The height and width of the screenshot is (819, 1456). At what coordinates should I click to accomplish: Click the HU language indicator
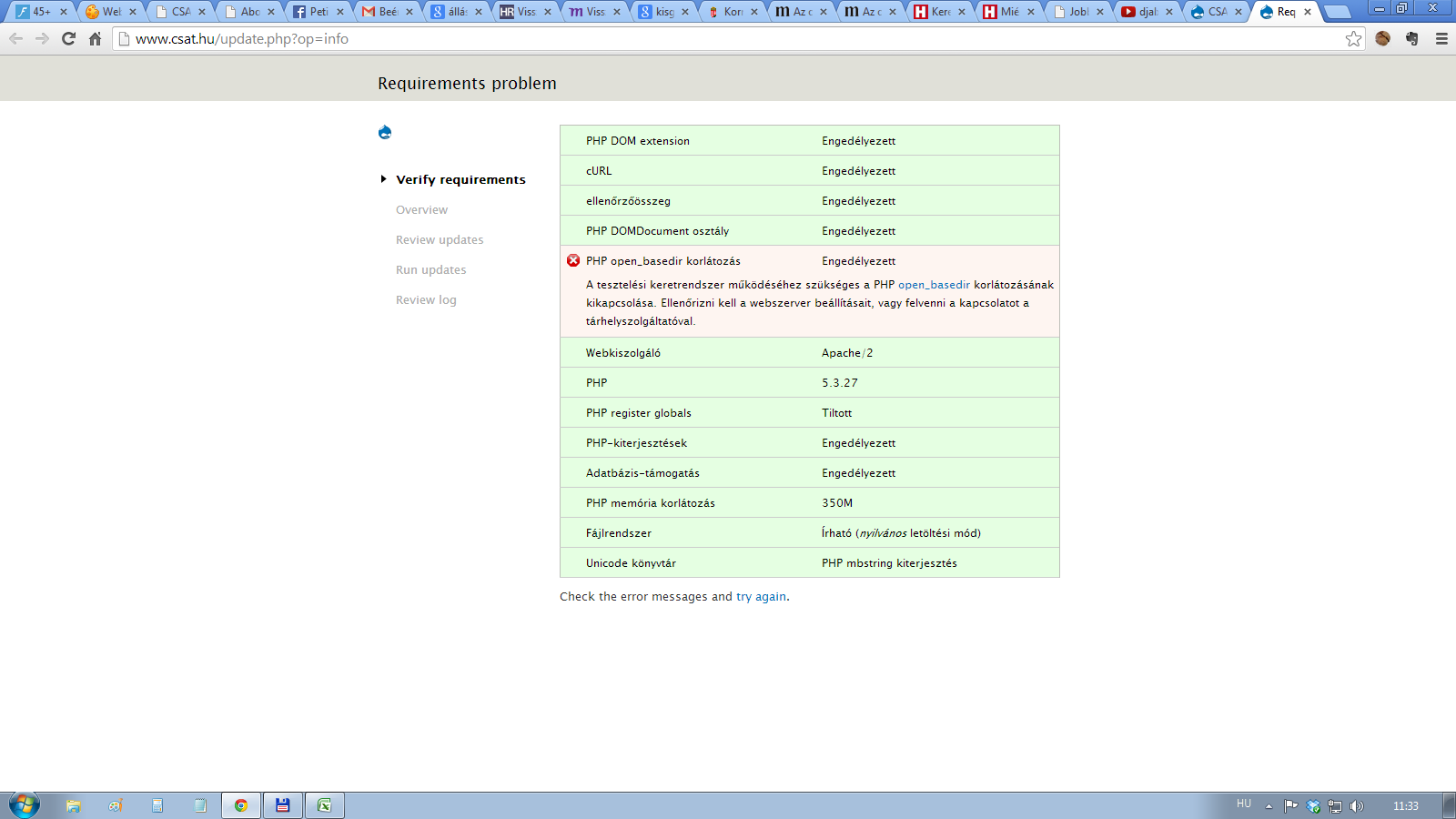(1244, 804)
